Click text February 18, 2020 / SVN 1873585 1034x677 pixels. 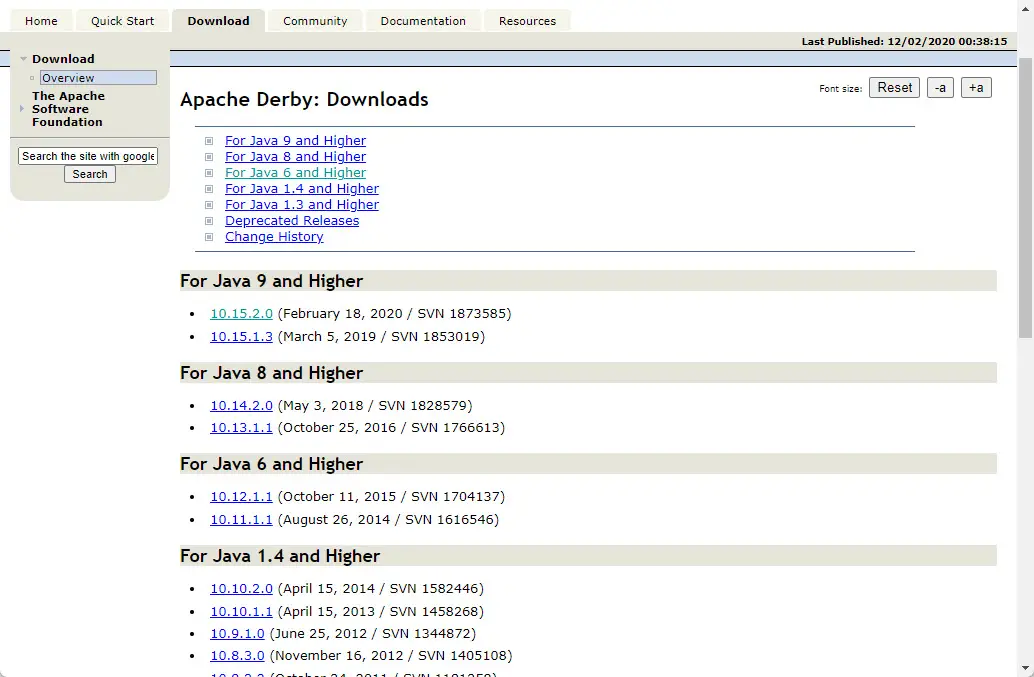[x=394, y=314]
